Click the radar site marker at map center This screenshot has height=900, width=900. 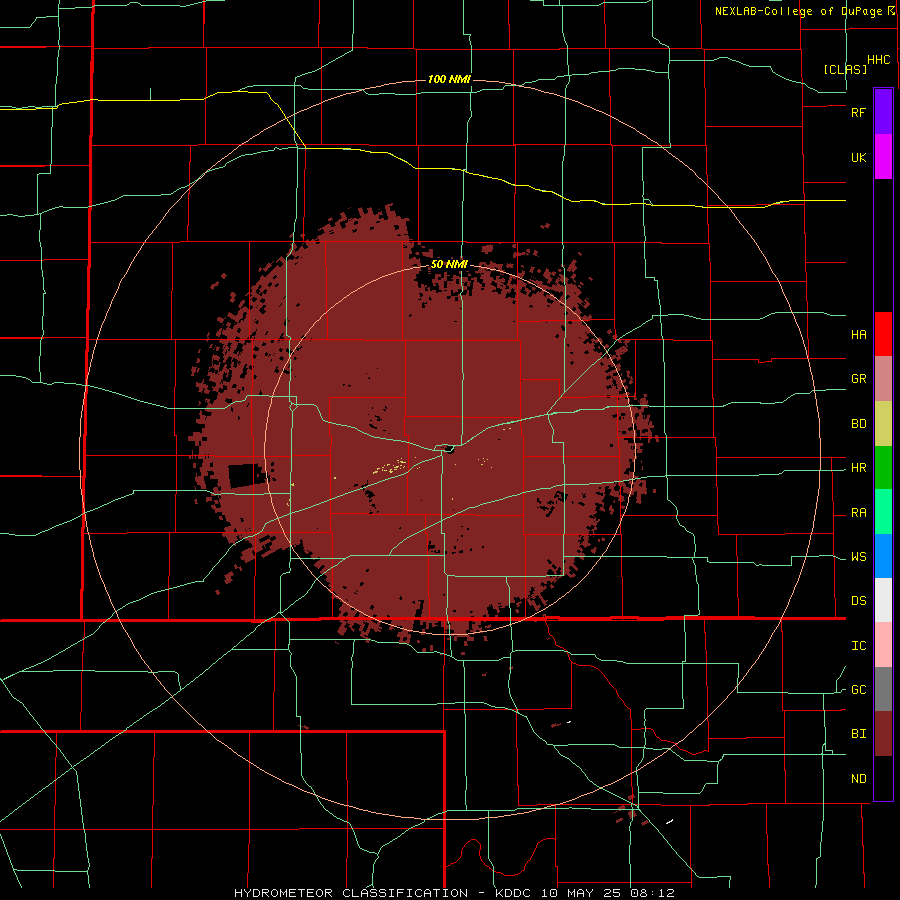pyautogui.click(x=449, y=449)
